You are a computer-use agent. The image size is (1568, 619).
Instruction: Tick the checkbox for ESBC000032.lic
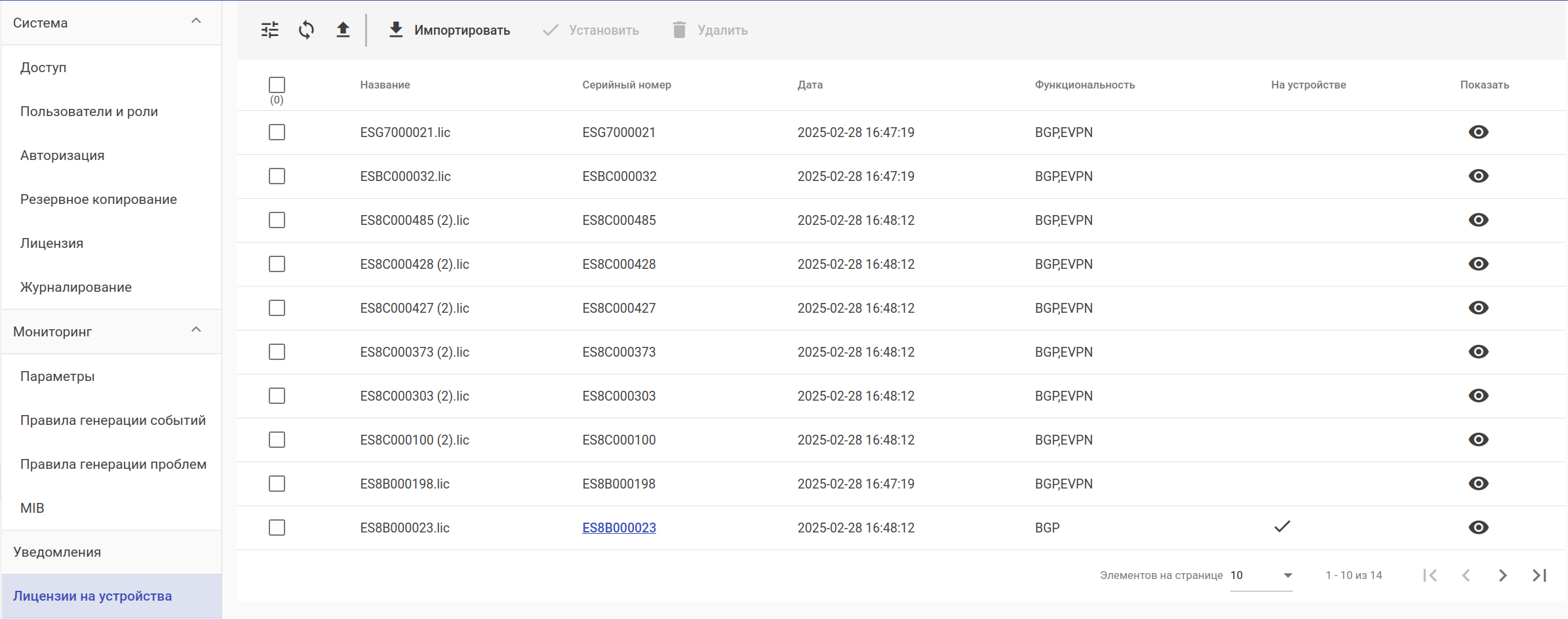coord(277,176)
